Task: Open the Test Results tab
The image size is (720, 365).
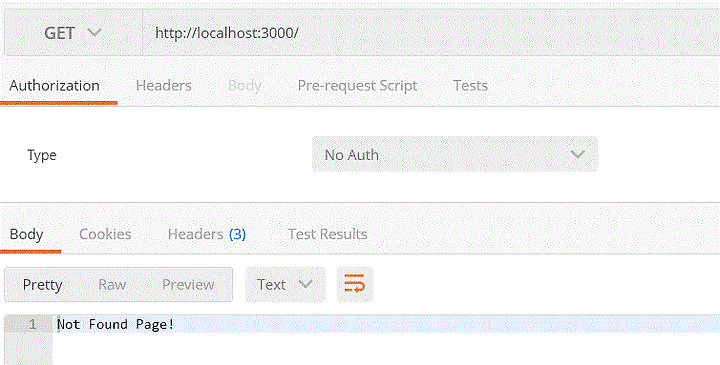Action: [327, 235]
